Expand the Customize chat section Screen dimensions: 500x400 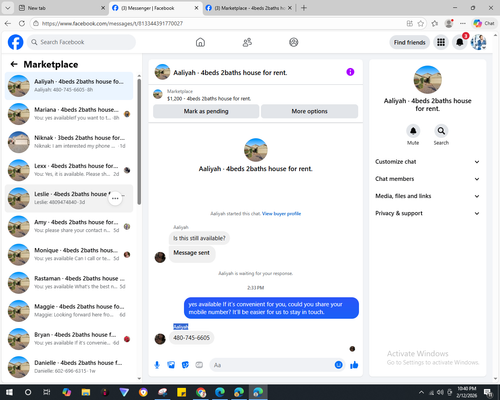point(427,162)
